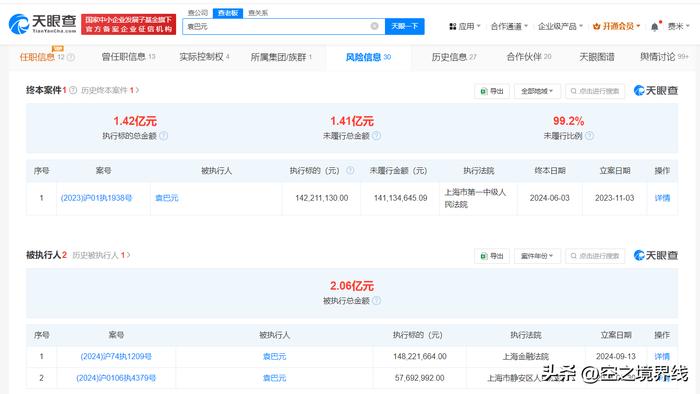Export the 终本案件 table with 导出
700x394 pixels.
click(x=492, y=91)
